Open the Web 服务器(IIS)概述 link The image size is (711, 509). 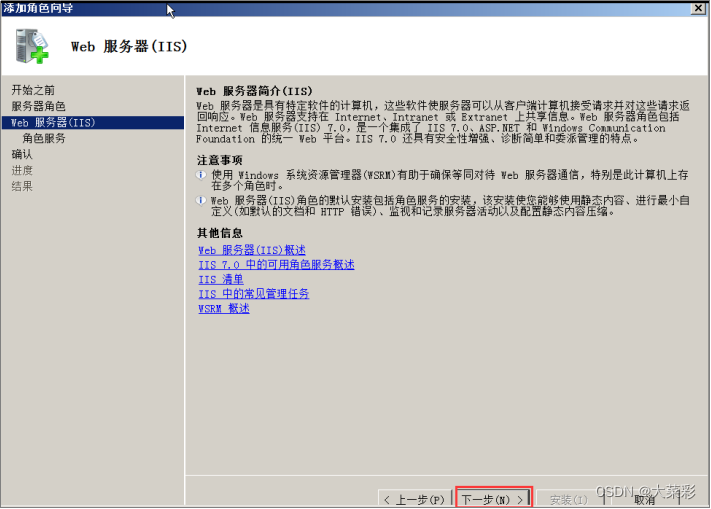pos(252,250)
